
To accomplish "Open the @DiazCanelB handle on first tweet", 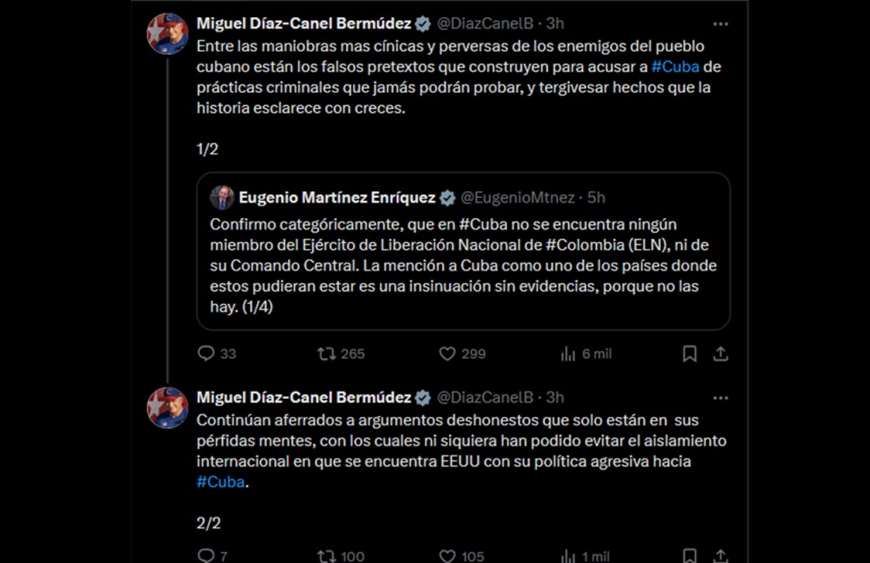I will tap(485, 23).
